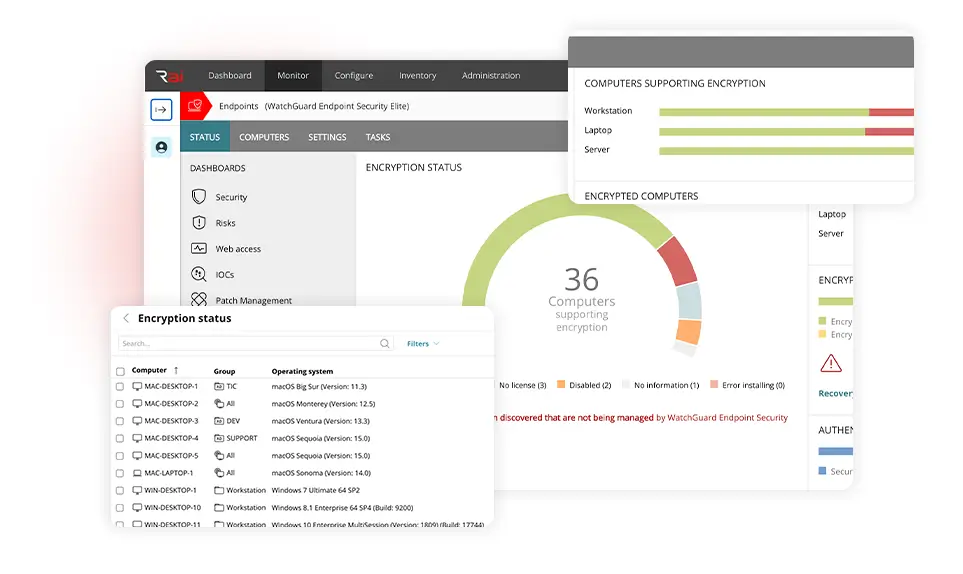Click the MAC-DESKTOP-3 computer icon
Image resolution: width=963 pixels, height=574 pixels.
[137, 421]
